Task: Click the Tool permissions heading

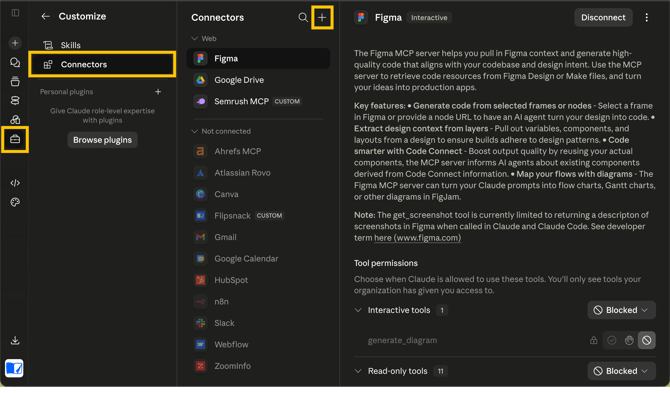Action: coord(385,263)
